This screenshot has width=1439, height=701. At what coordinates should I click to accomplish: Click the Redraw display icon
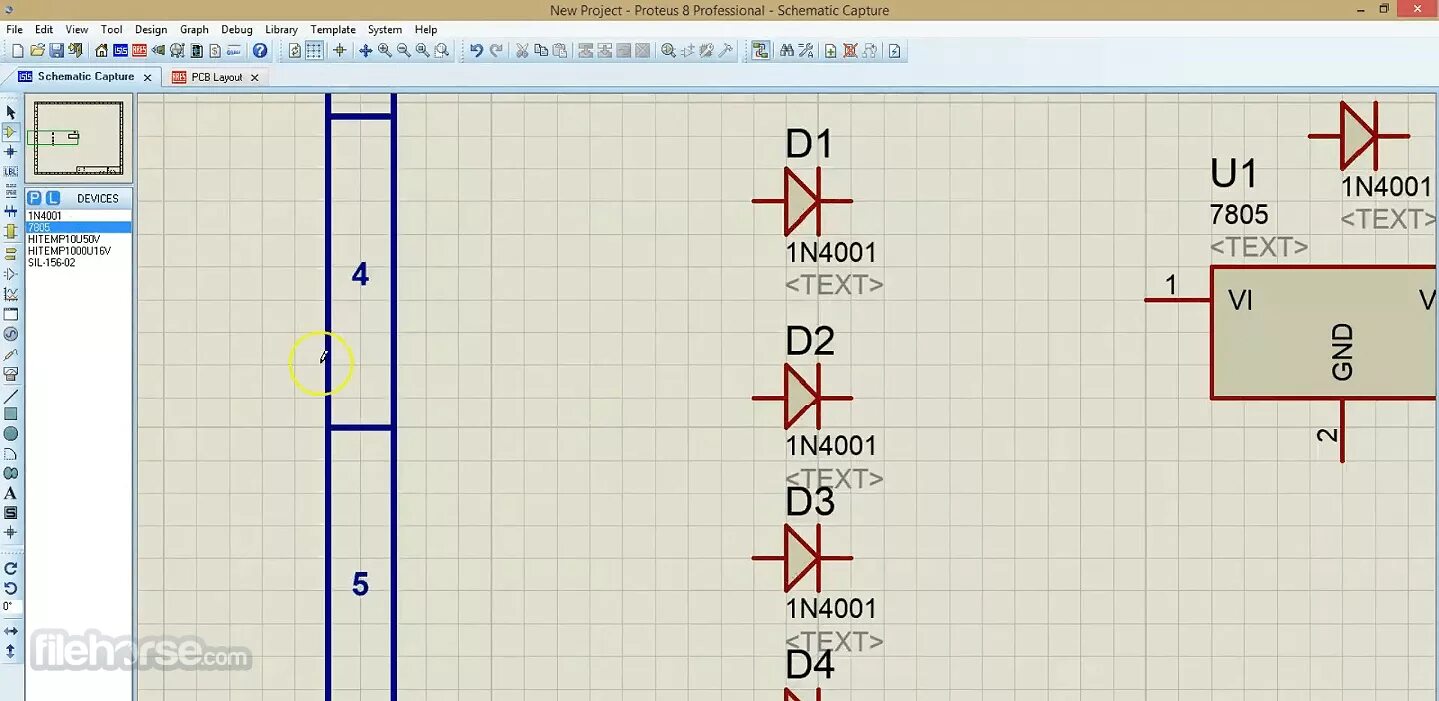click(x=294, y=51)
